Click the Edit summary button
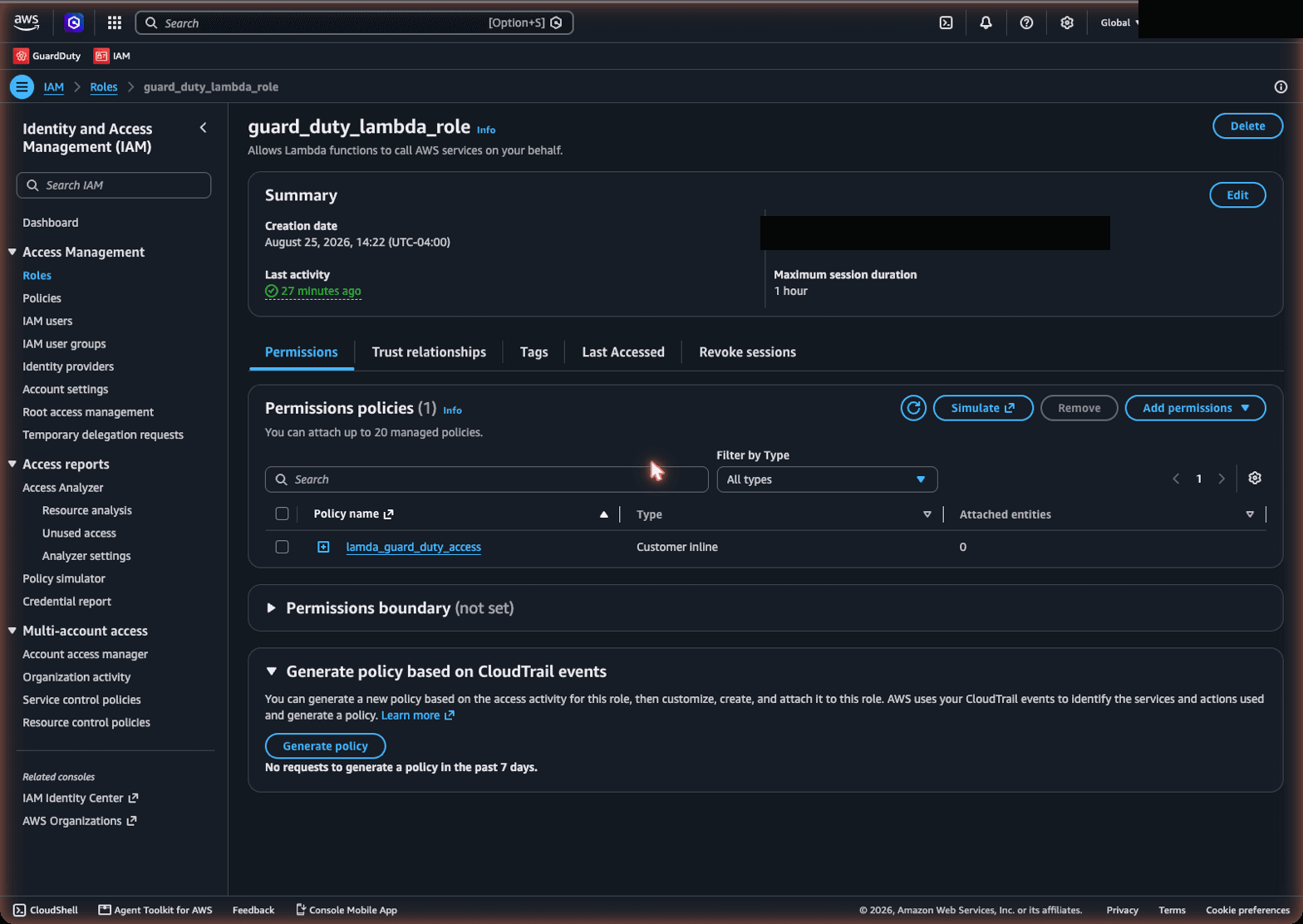 tap(1237, 195)
